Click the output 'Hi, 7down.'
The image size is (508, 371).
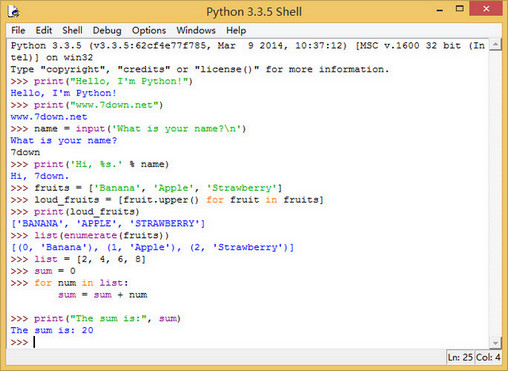[x=40, y=176]
